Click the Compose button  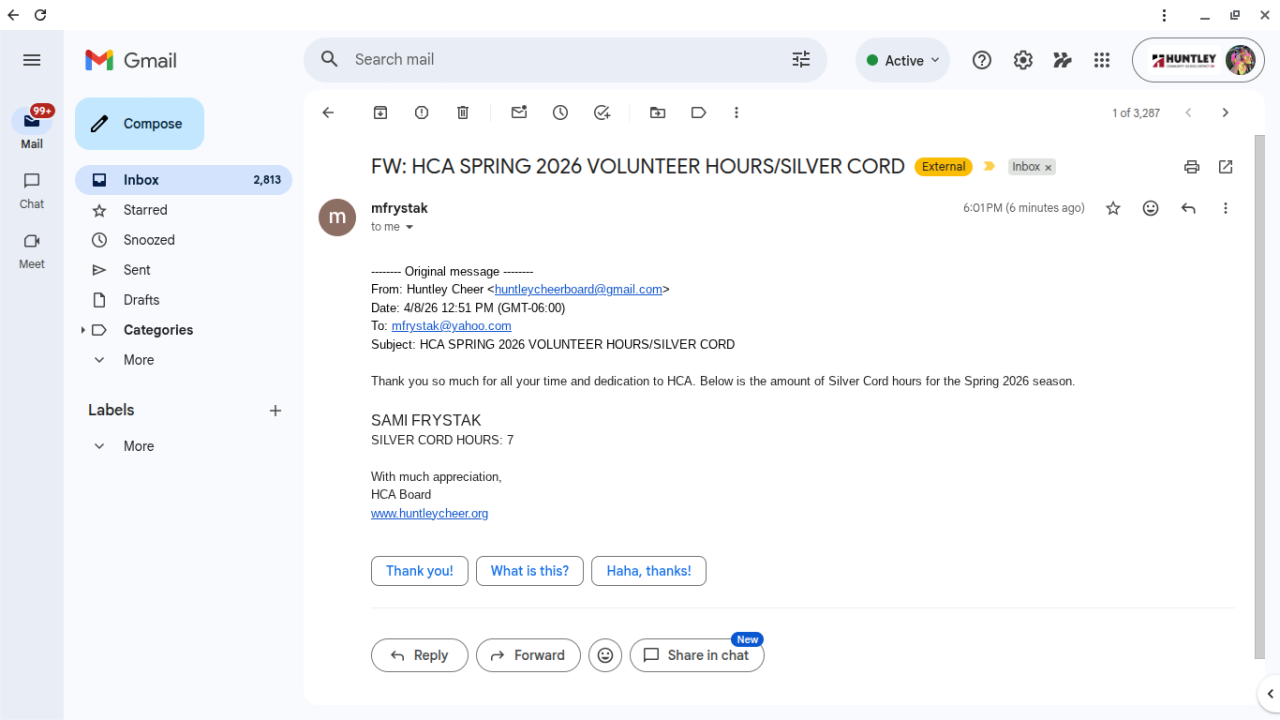coord(139,124)
